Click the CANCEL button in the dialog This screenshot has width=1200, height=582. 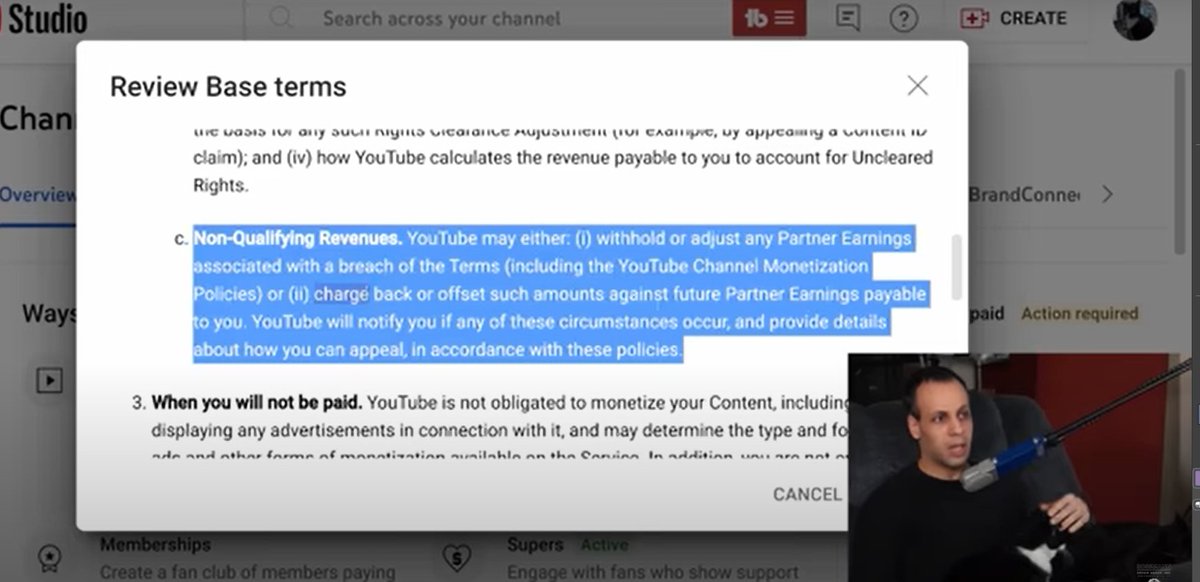coord(807,494)
